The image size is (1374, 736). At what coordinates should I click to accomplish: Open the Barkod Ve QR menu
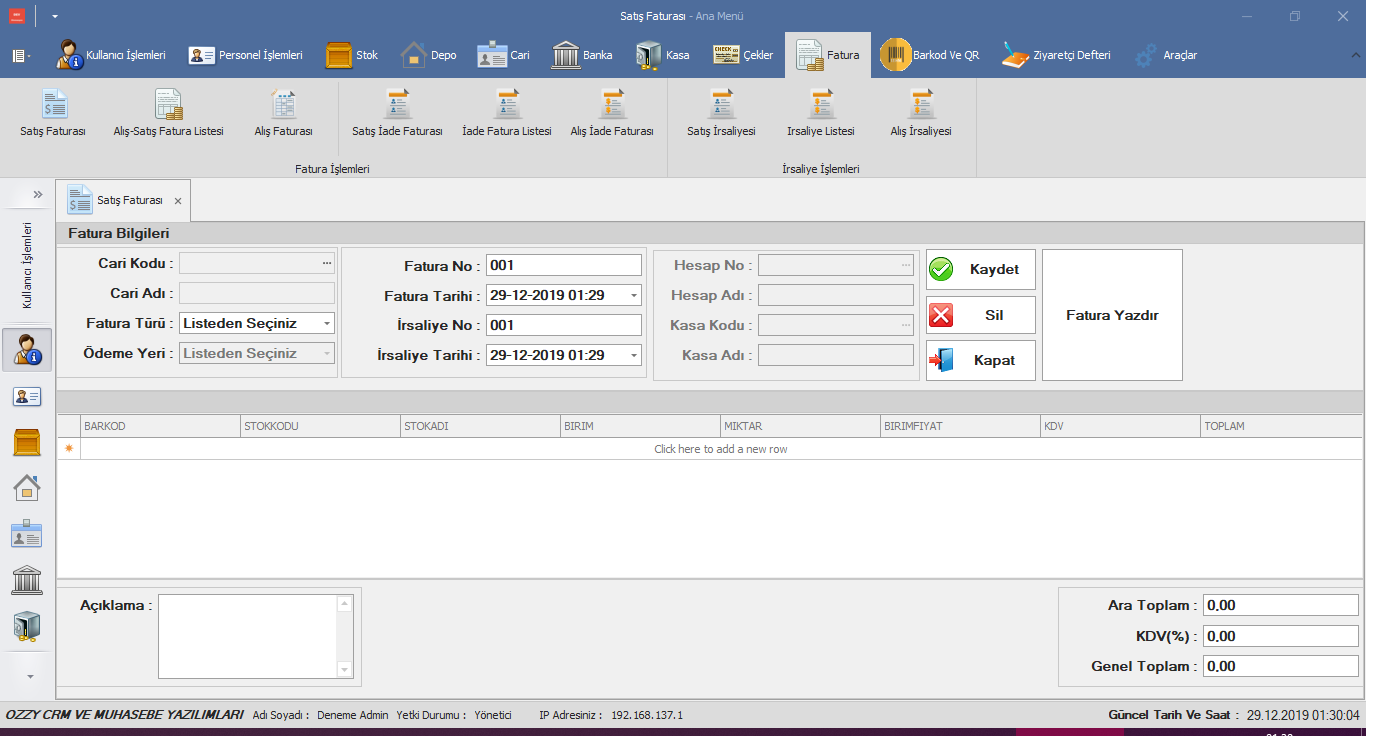[x=930, y=55]
